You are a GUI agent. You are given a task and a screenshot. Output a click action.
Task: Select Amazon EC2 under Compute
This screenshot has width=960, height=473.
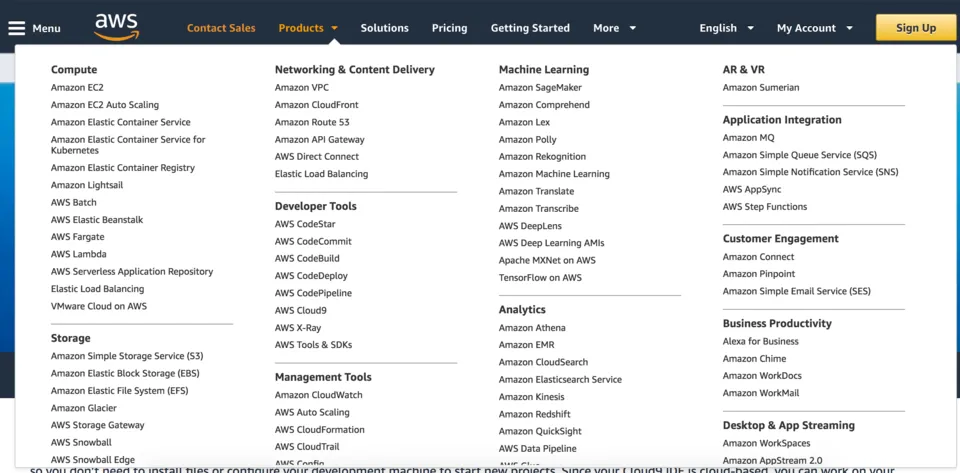coord(77,88)
